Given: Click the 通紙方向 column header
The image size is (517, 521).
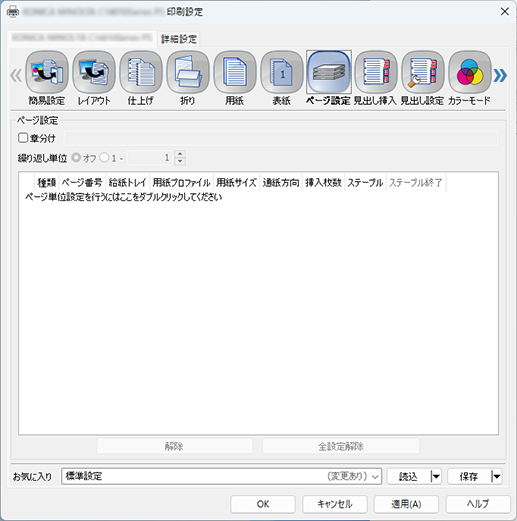Looking at the screenshot, I should [281, 182].
